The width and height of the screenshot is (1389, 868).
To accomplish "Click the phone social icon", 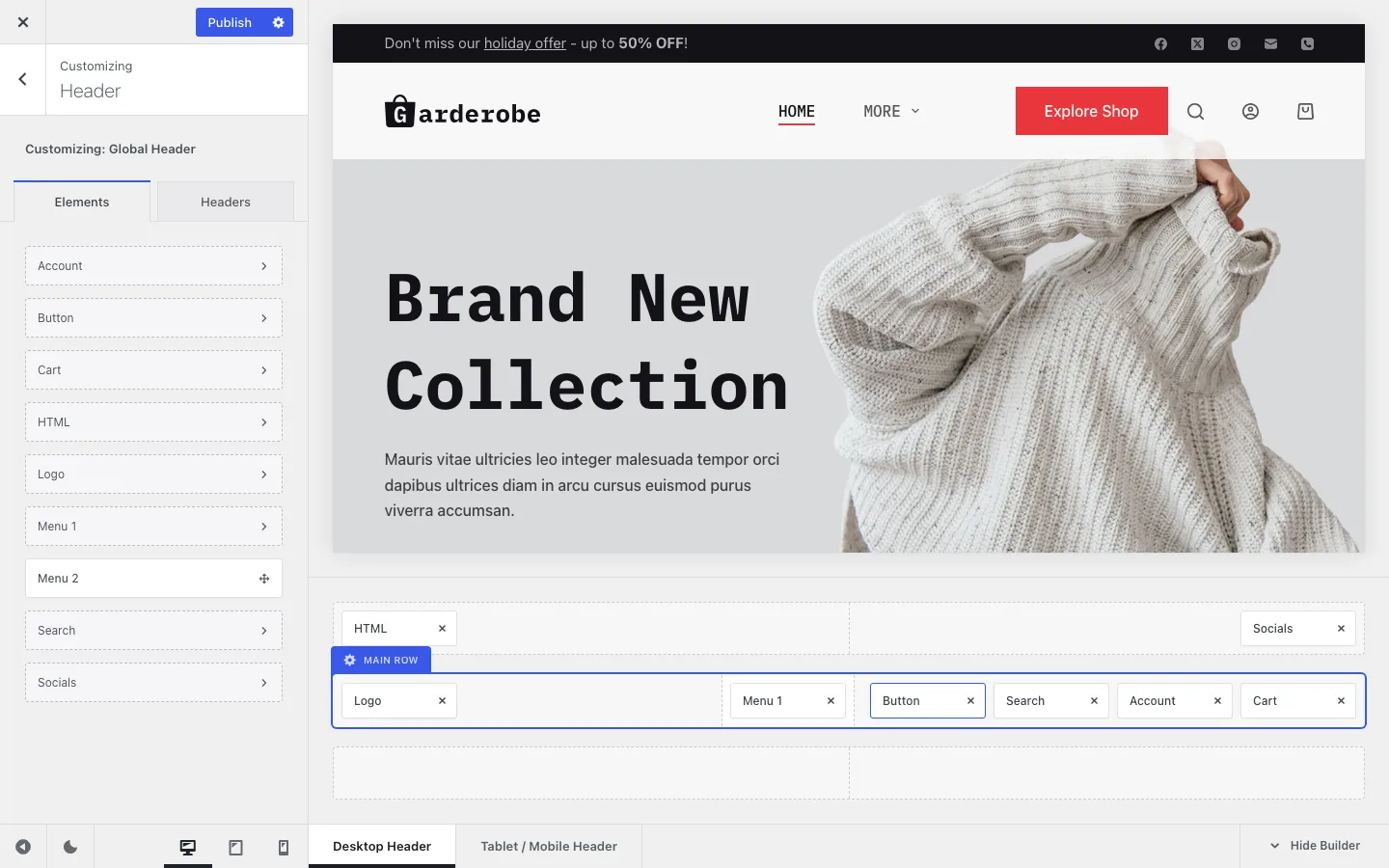I will click(1307, 43).
